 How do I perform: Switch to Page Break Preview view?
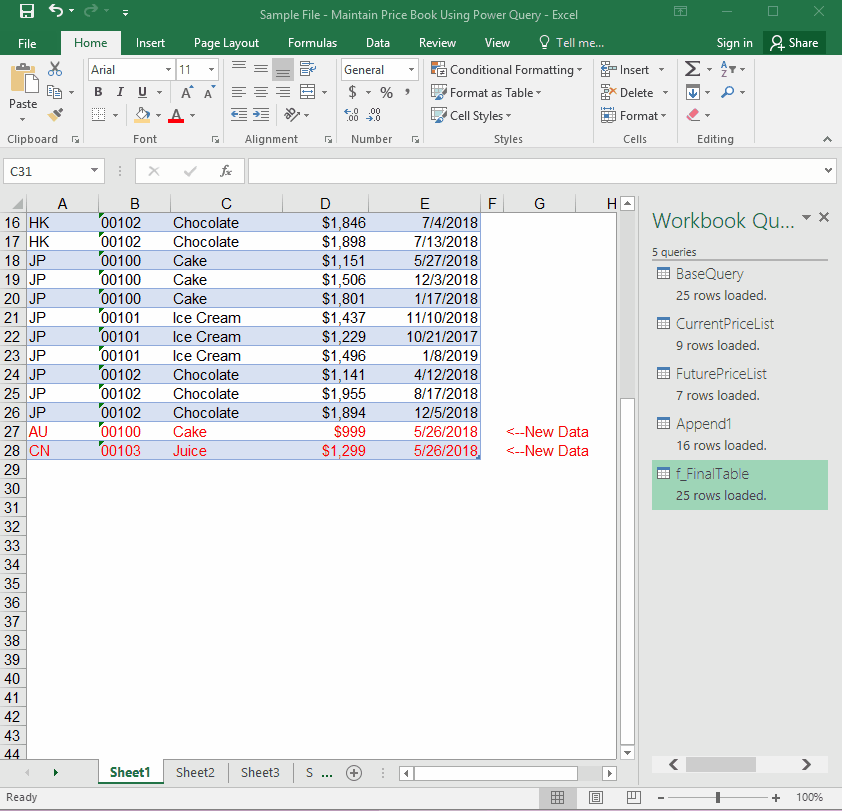[632, 797]
